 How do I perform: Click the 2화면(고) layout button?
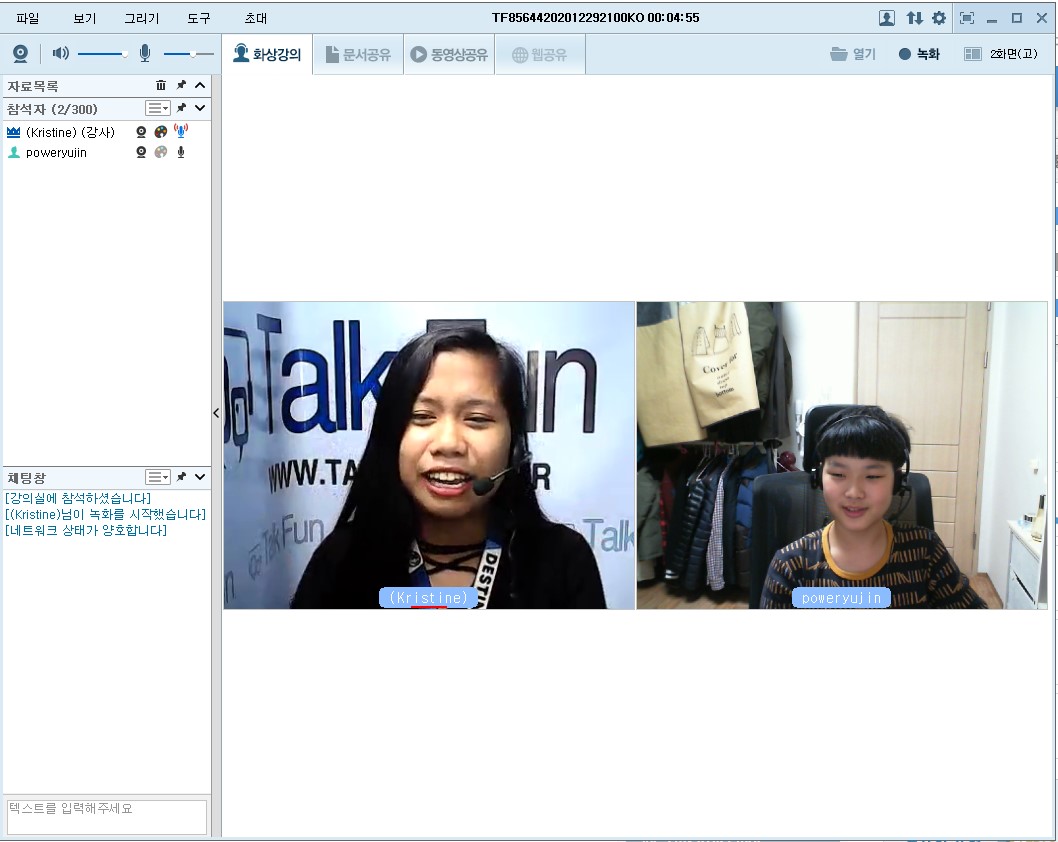pyautogui.click(x=1001, y=55)
